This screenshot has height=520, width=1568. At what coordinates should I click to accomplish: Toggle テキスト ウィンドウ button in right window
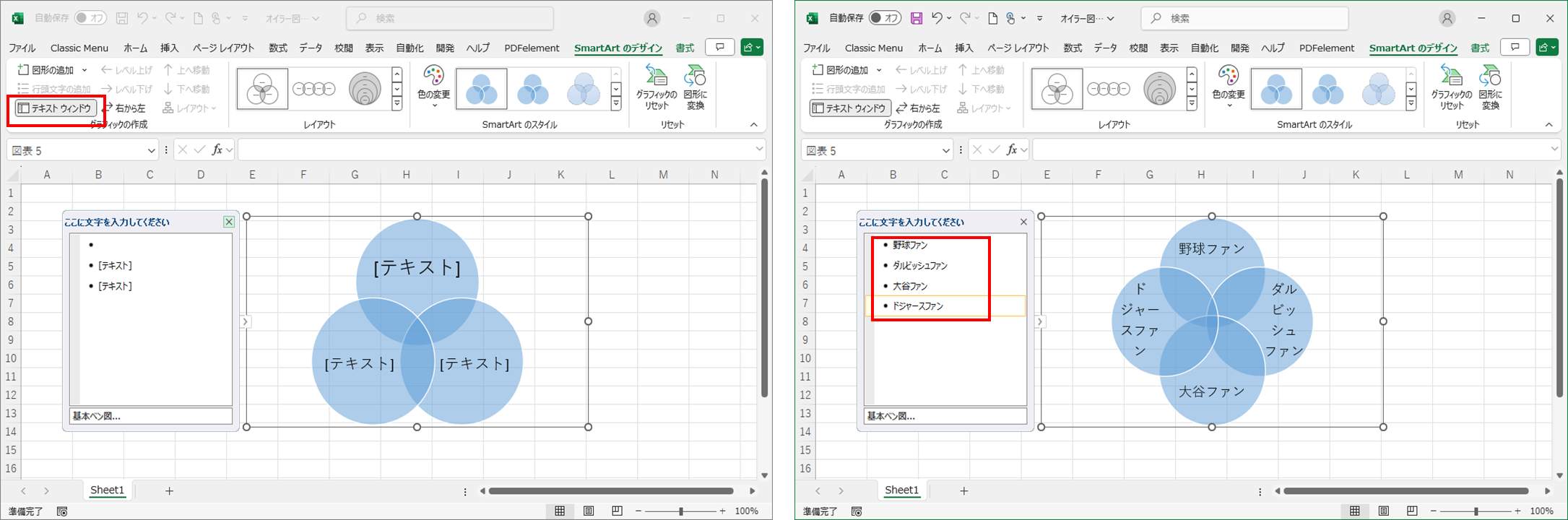click(x=849, y=108)
